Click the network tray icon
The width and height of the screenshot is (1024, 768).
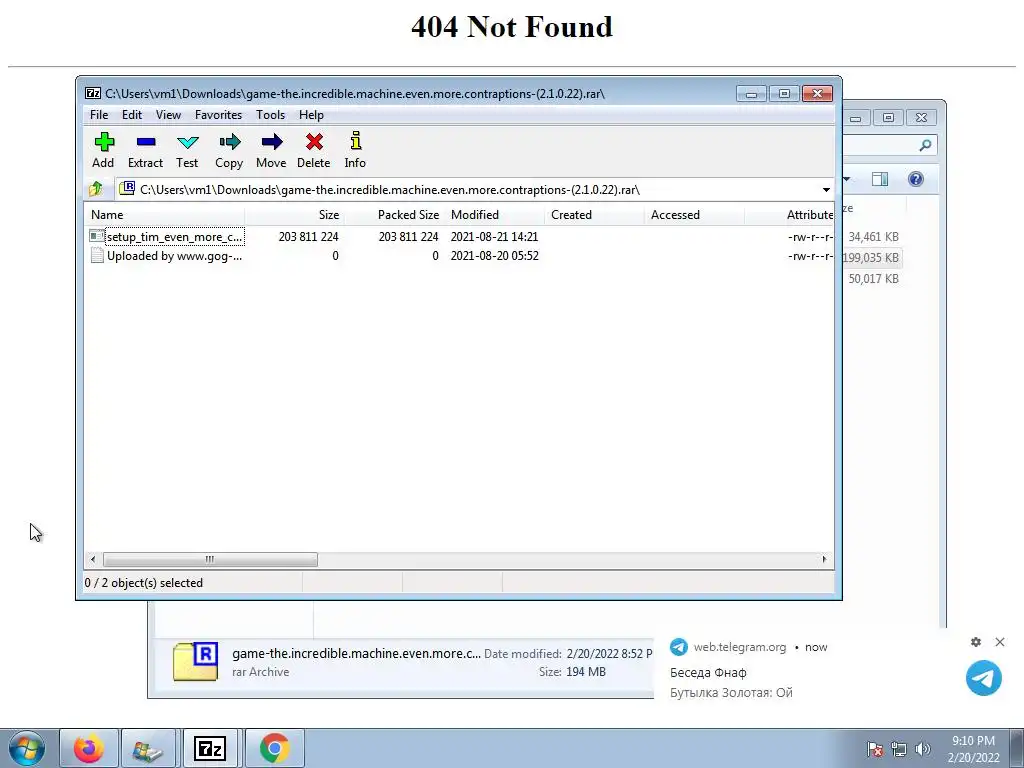point(899,749)
